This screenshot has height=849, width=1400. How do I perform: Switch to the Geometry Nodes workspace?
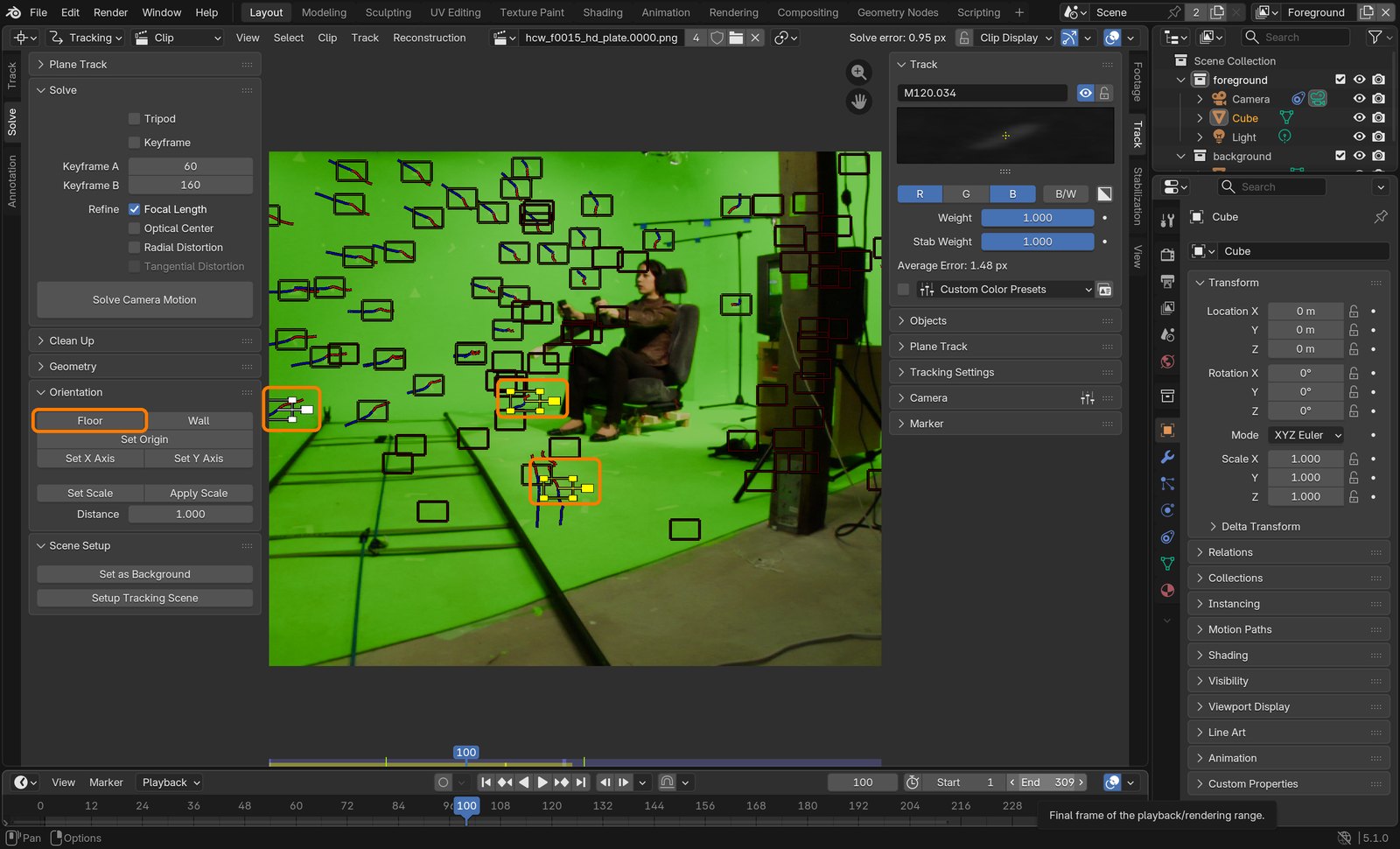tap(898, 12)
